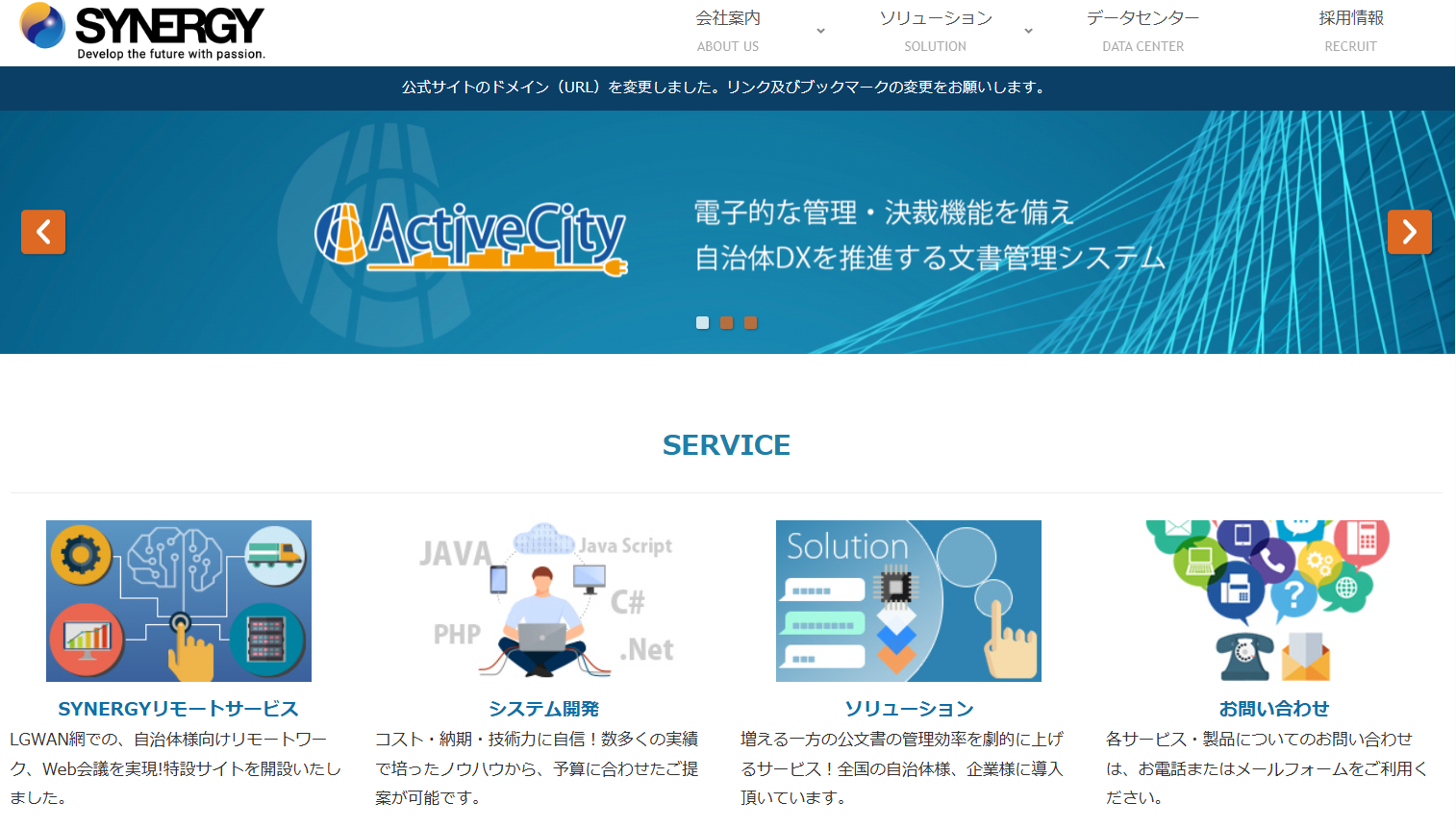
Task: Select the first carousel dot indicator
Action: (703, 323)
